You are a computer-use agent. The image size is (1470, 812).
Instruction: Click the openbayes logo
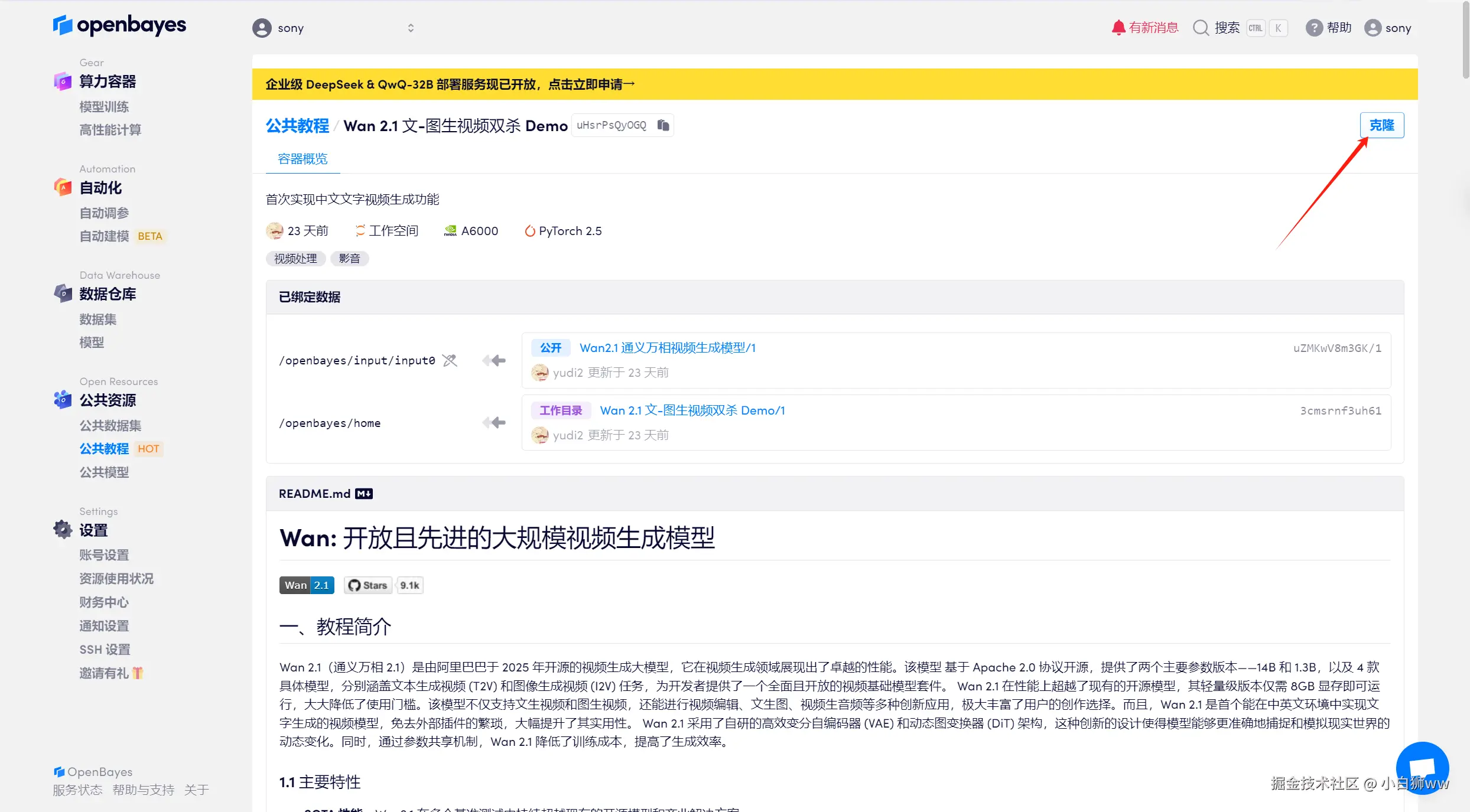tap(119, 25)
